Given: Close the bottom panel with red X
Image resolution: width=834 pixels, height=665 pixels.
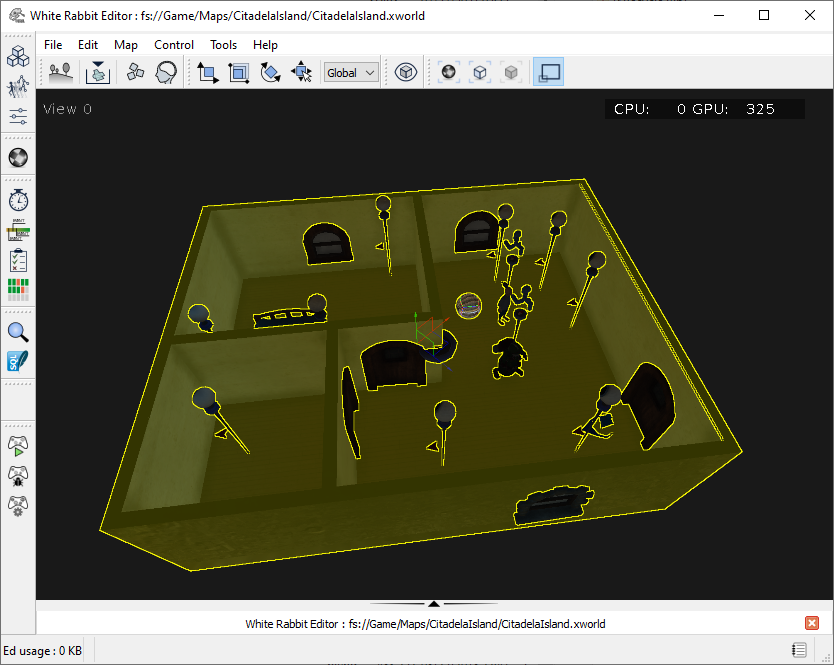Looking at the screenshot, I should pyautogui.click(x=812, y=623).
